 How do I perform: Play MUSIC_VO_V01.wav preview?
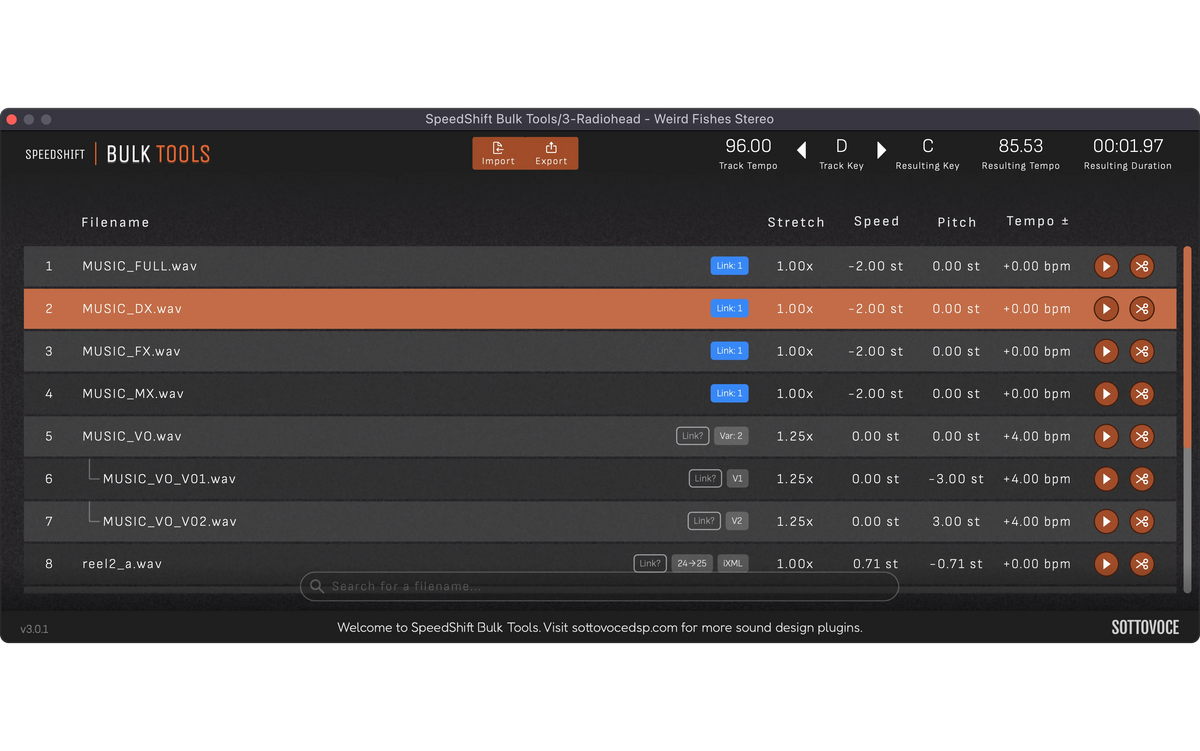click(1106, 479)
